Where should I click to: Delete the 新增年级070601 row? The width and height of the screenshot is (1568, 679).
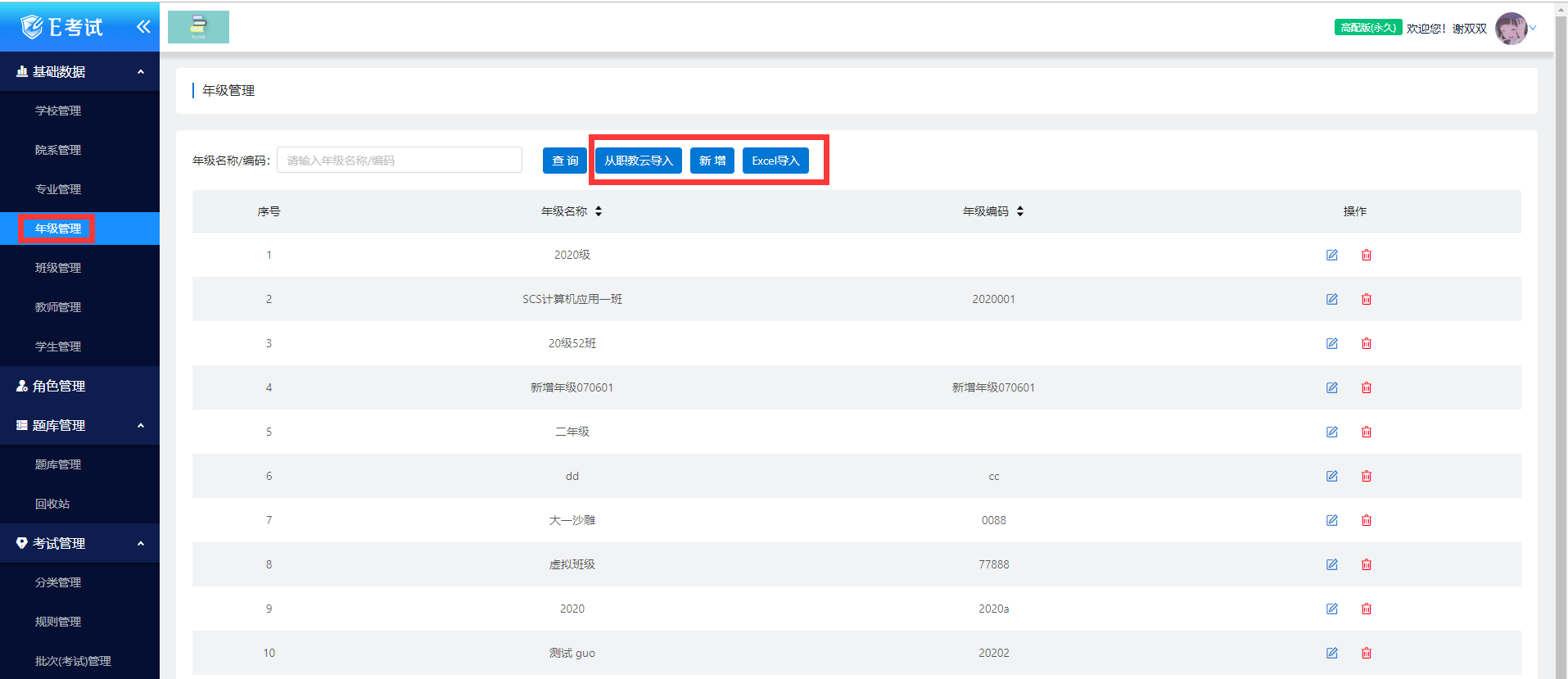(1367, 387)
